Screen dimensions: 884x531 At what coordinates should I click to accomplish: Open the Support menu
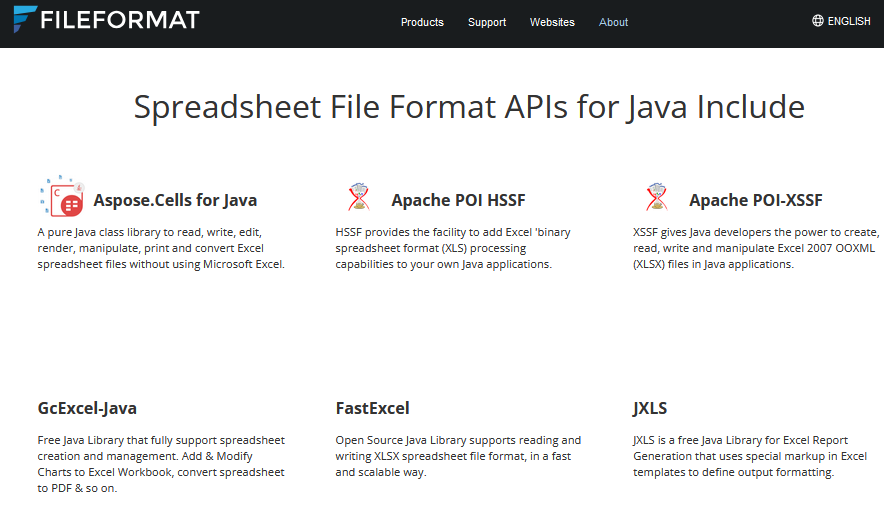click(x=487, y=23)
